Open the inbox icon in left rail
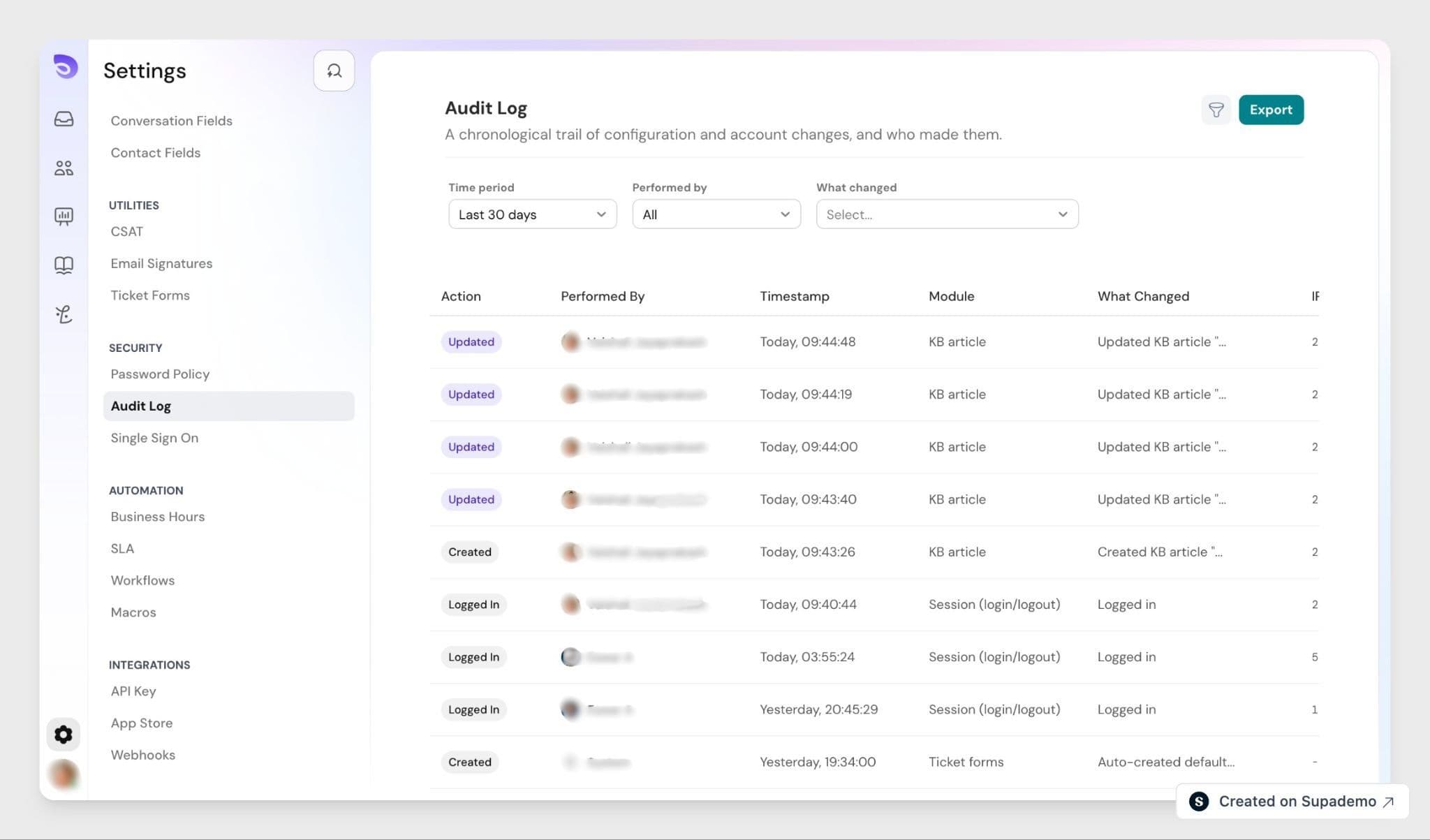Image resolution: width=1430 pixels, height=840 pixels. click(64, 119)
